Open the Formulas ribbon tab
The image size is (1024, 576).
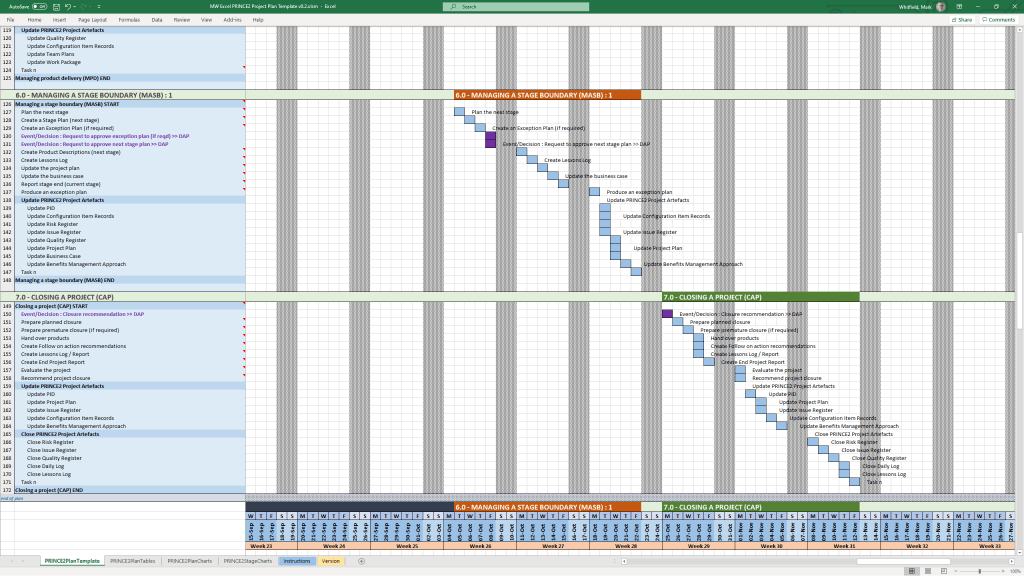(129, 19)
